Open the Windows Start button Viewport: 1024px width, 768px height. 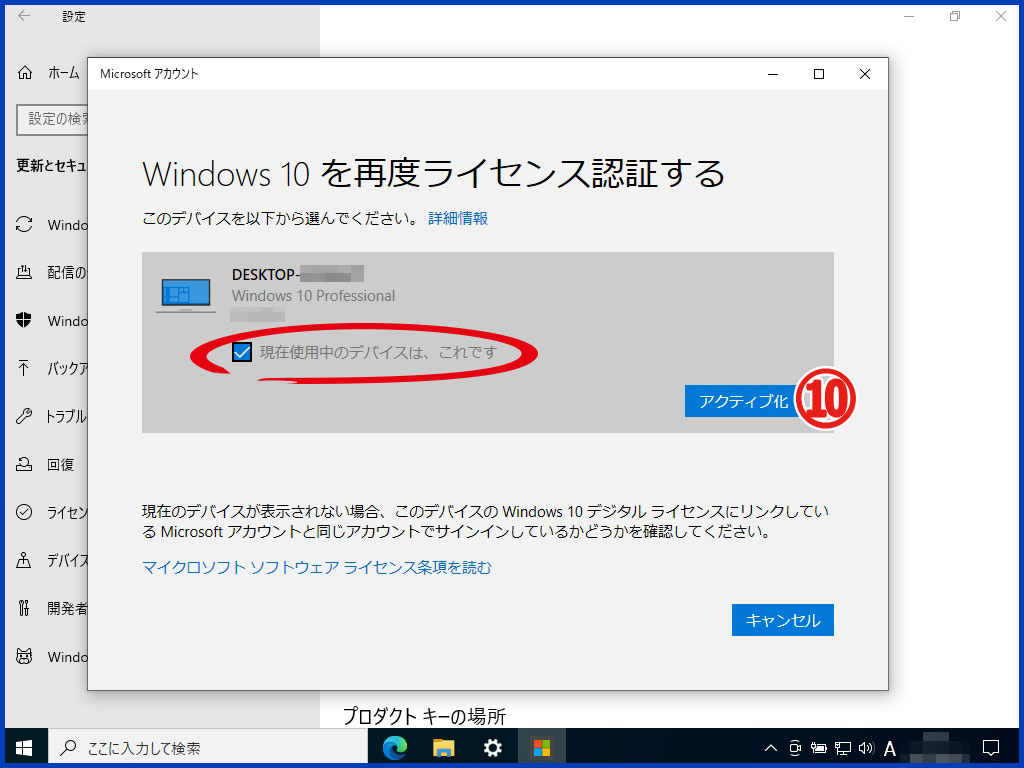pos(25,747)
